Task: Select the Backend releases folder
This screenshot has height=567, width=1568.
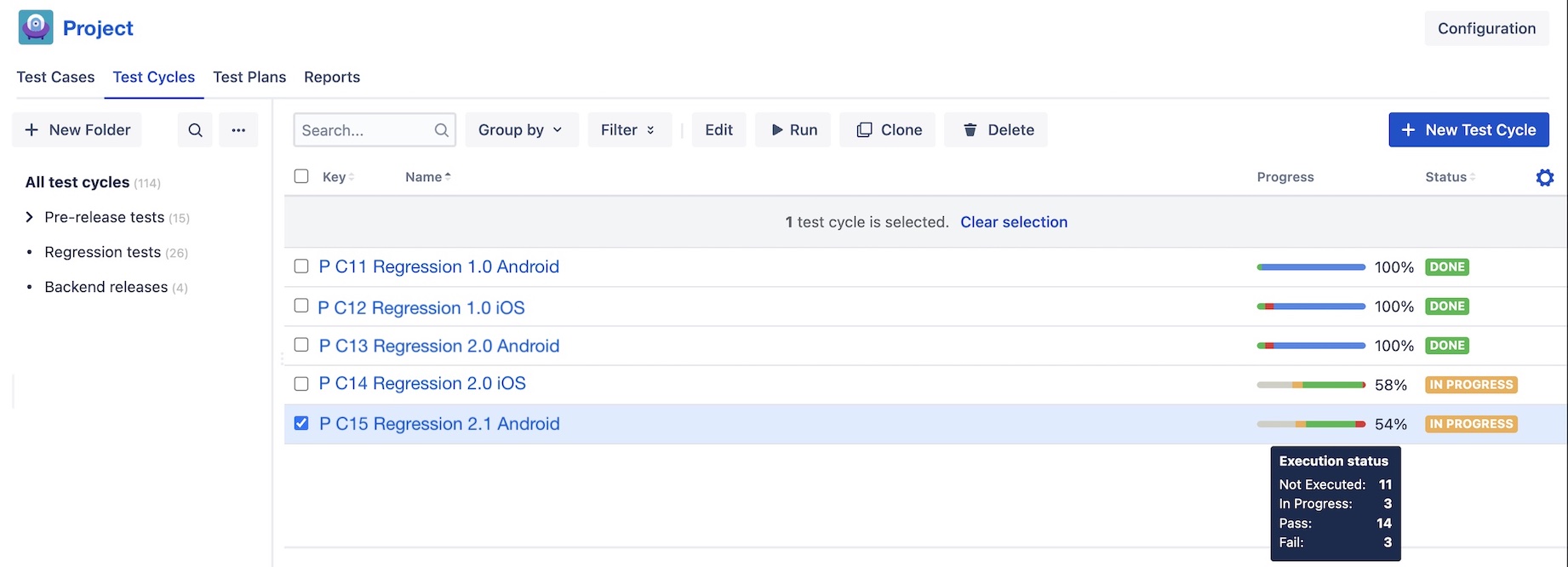Action: [117, 287]
